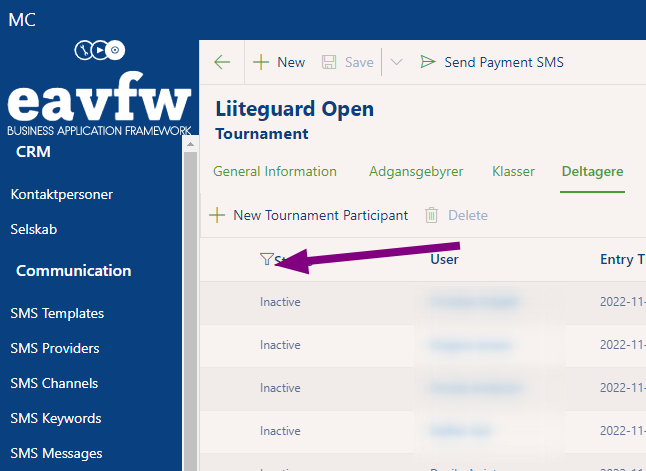Click the plus icon beside New

click(x=261, y=62)
